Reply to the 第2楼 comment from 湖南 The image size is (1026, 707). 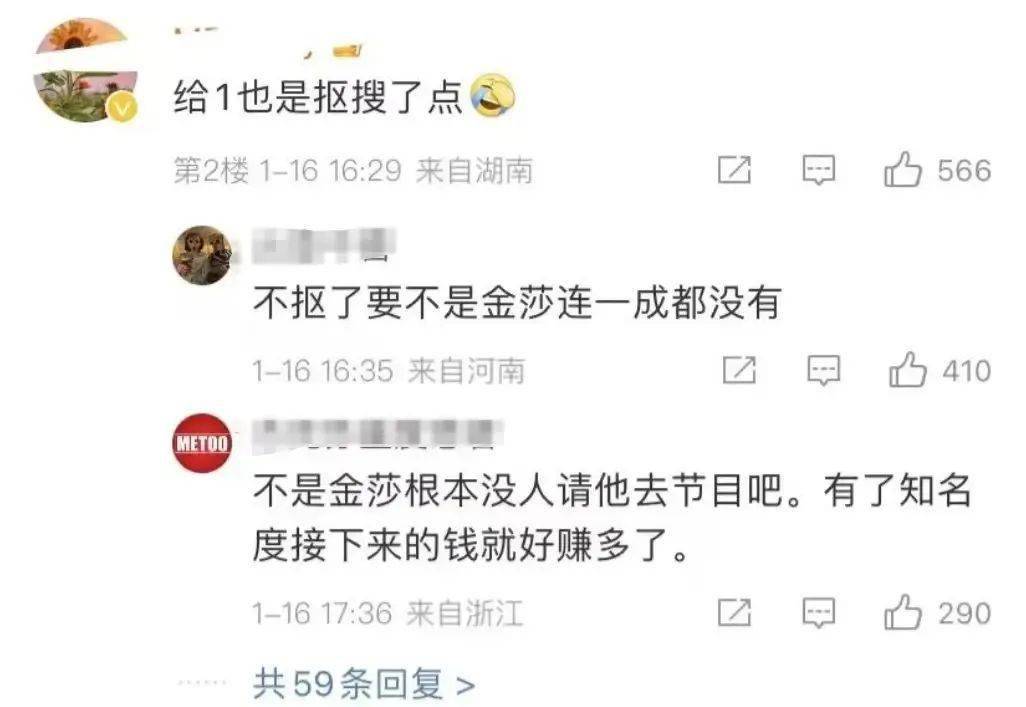[819, 170]
